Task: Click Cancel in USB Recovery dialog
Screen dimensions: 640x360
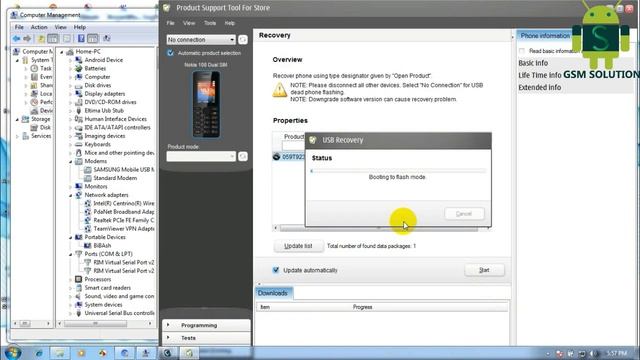Action: (x=464, y=213)
